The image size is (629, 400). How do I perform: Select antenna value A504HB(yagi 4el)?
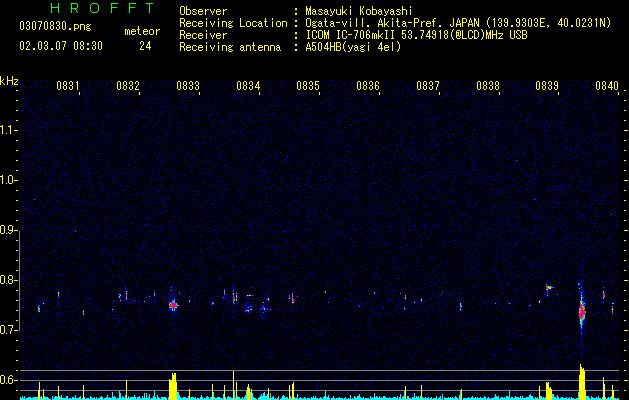(353, 47)
